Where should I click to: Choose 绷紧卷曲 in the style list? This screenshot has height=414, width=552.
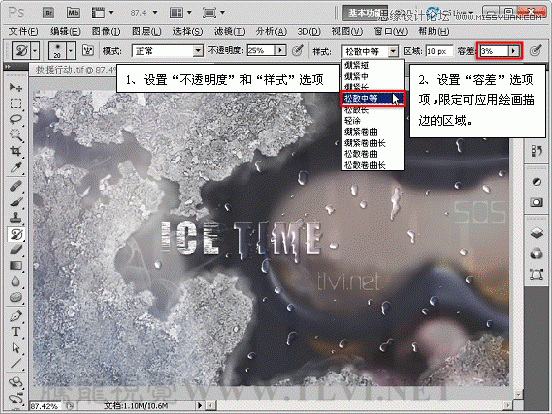(372, 132)
